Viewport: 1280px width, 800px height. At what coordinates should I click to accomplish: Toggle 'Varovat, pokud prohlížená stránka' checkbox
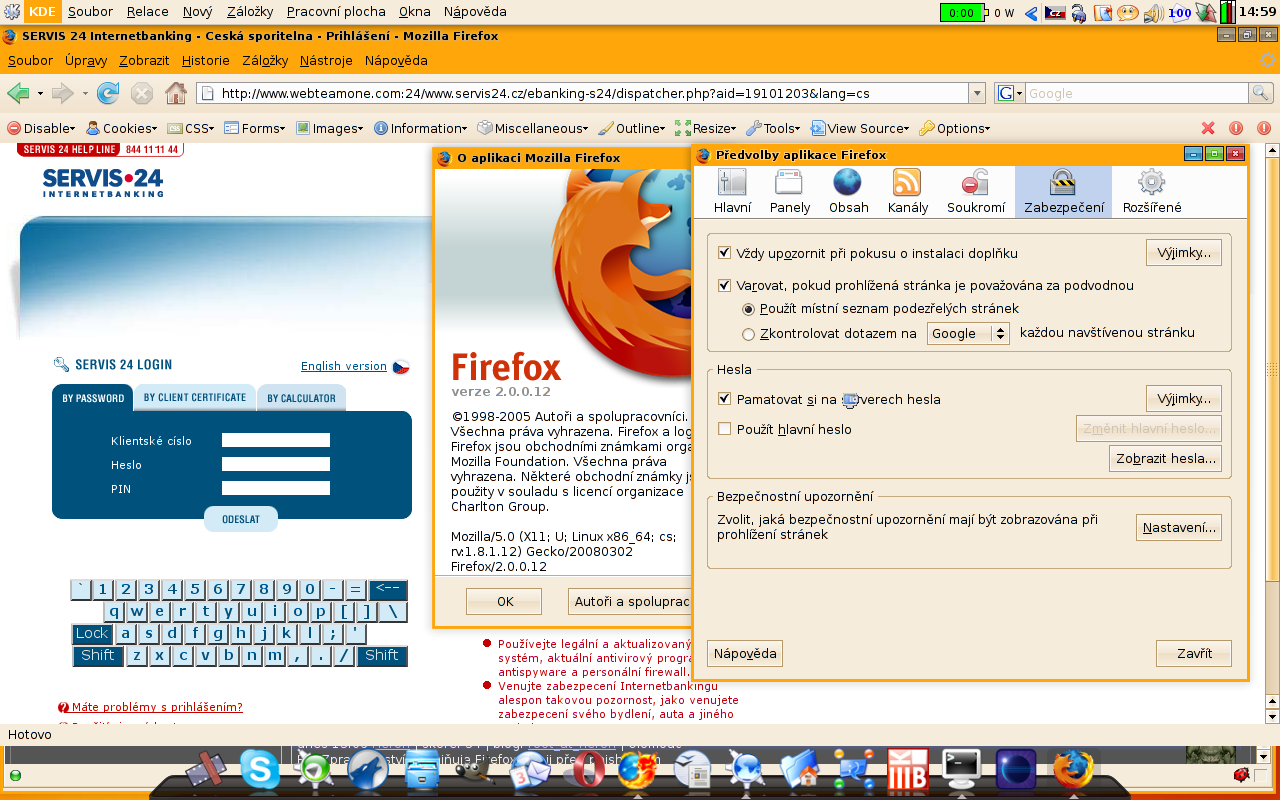click(x=725, y=285)
